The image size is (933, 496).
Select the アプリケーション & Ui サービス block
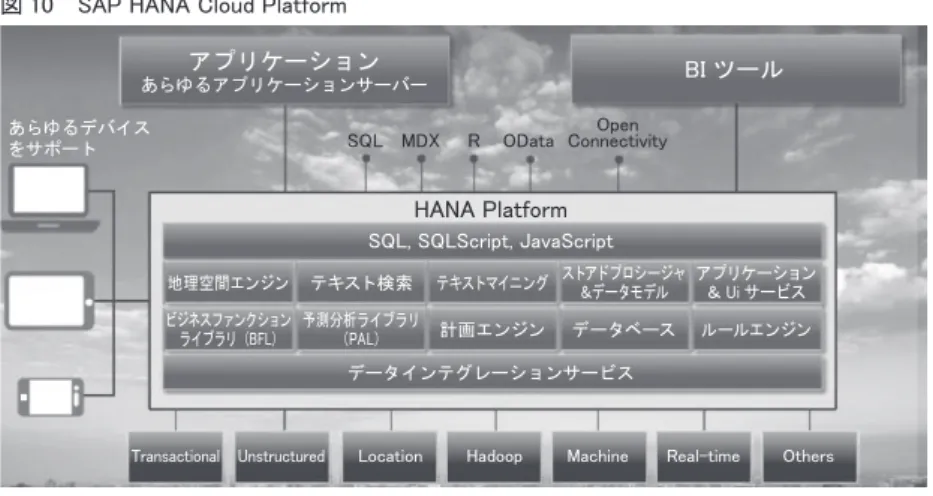tap(756, 282)
